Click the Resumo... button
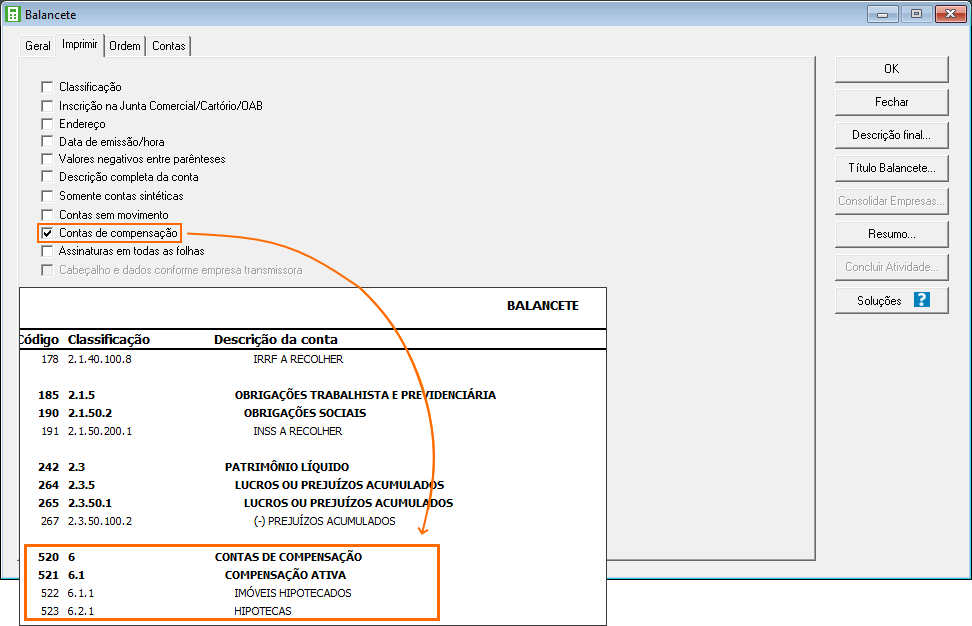The width and height of the screenshot is (972, 626). click(891, 234)
